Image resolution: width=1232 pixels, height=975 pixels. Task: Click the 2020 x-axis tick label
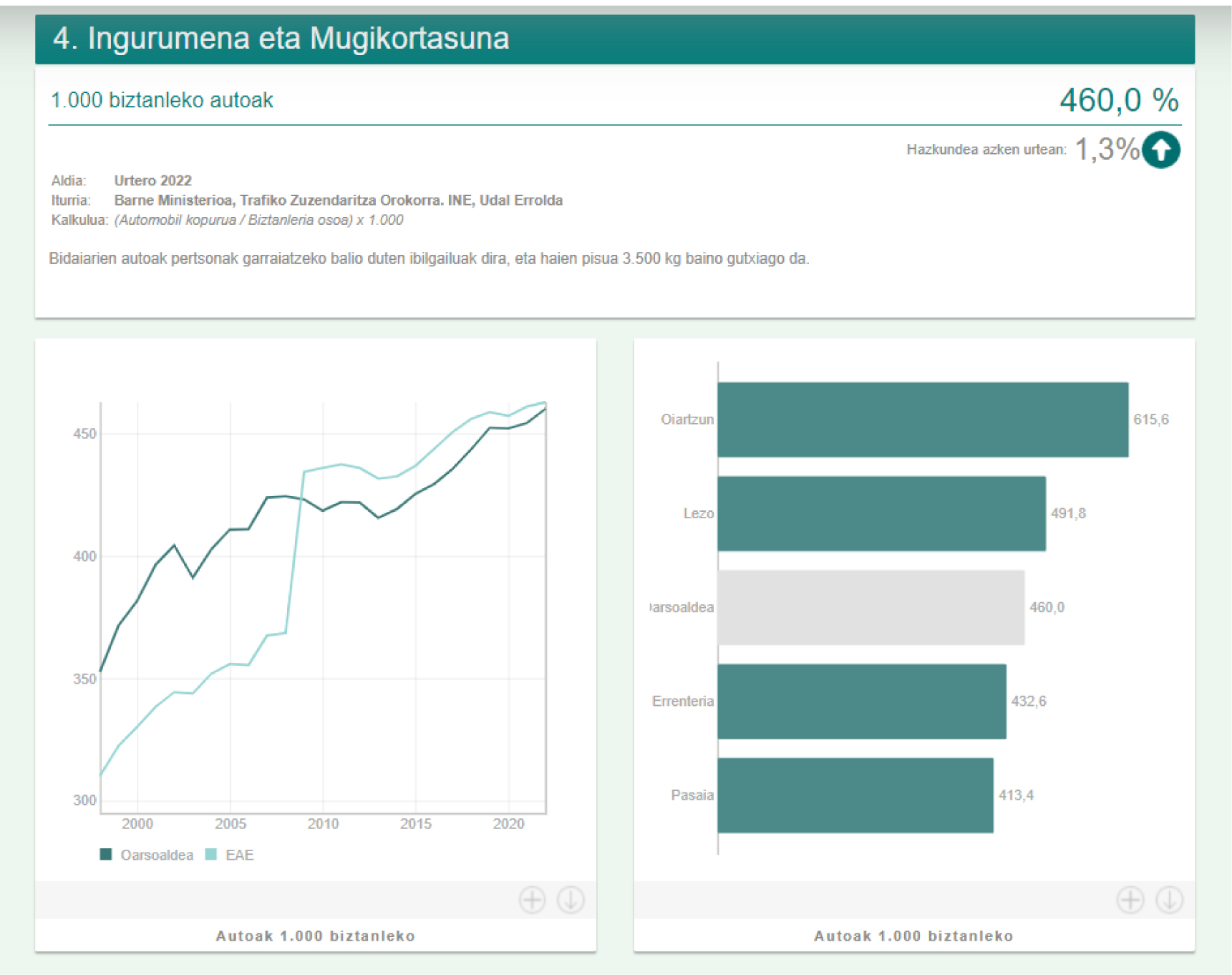509,824
